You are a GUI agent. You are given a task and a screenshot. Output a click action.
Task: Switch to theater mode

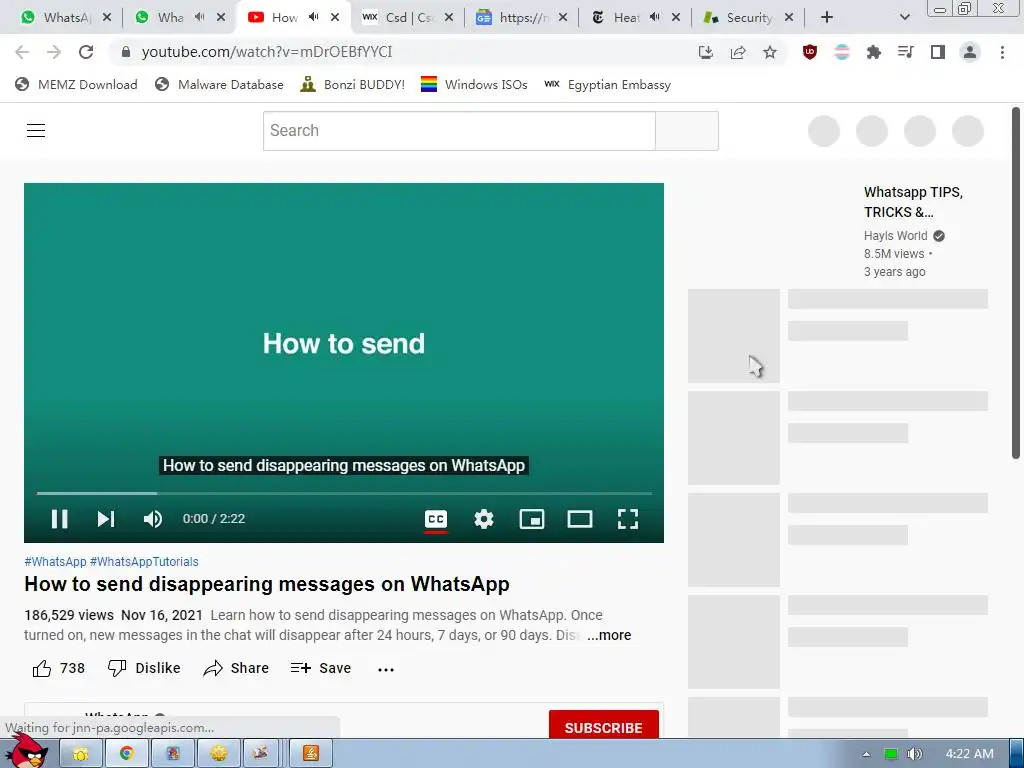580,519
